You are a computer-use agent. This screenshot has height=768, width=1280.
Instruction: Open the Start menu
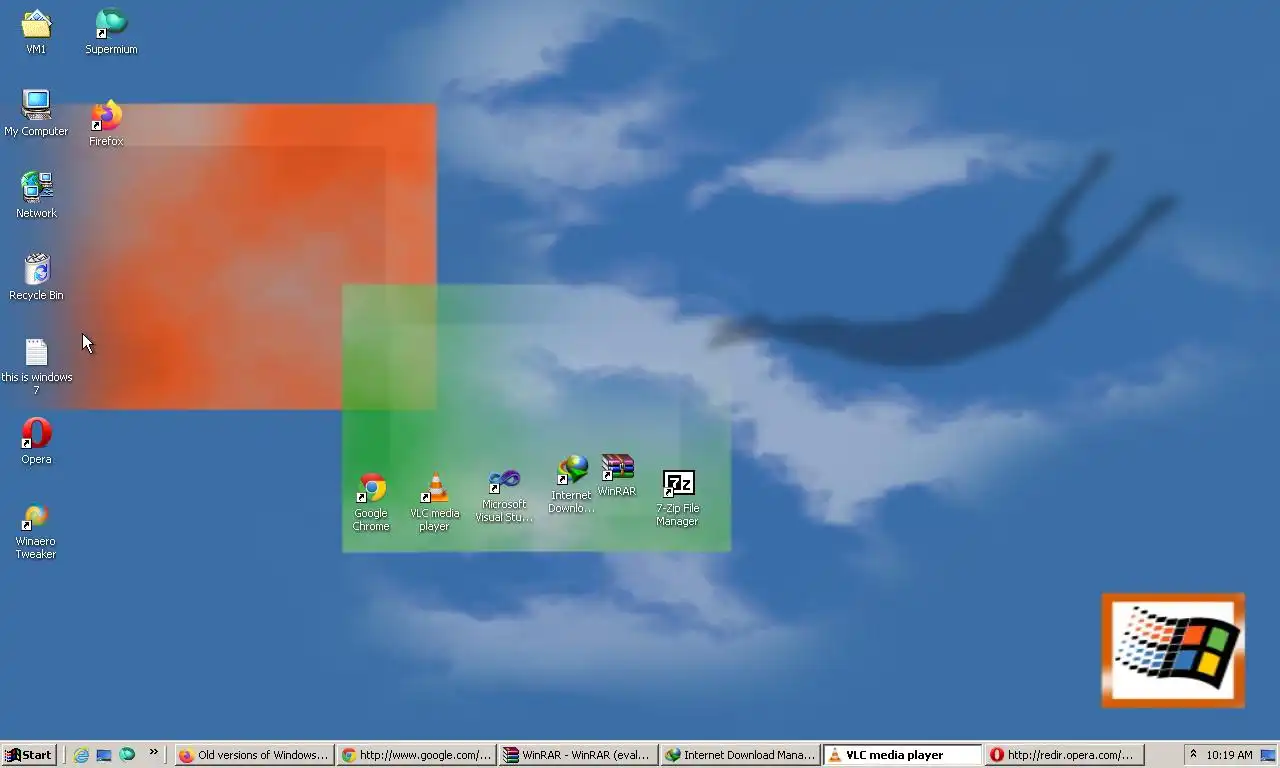(28, 755)
